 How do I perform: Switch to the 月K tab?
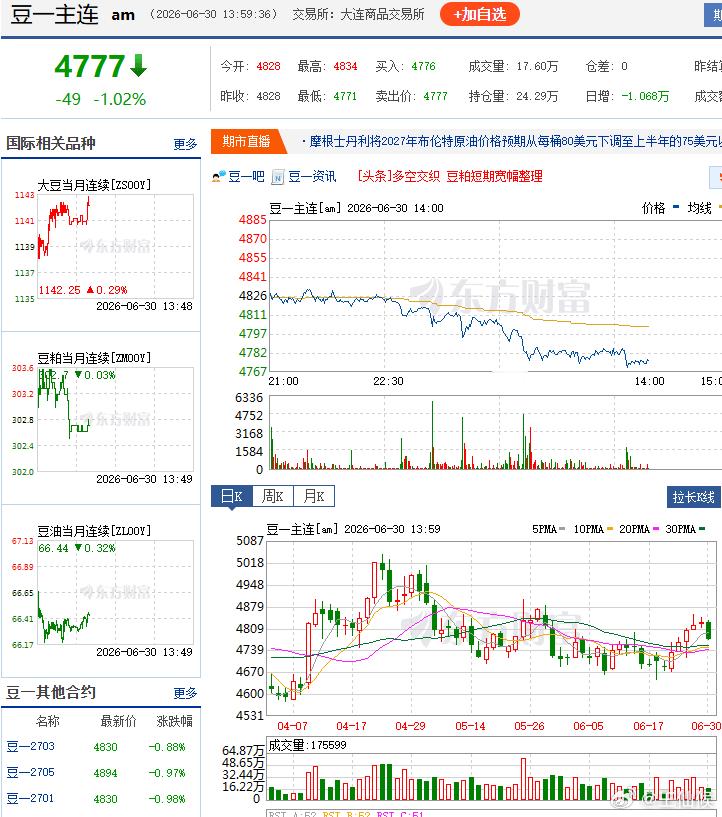point(314,496)
